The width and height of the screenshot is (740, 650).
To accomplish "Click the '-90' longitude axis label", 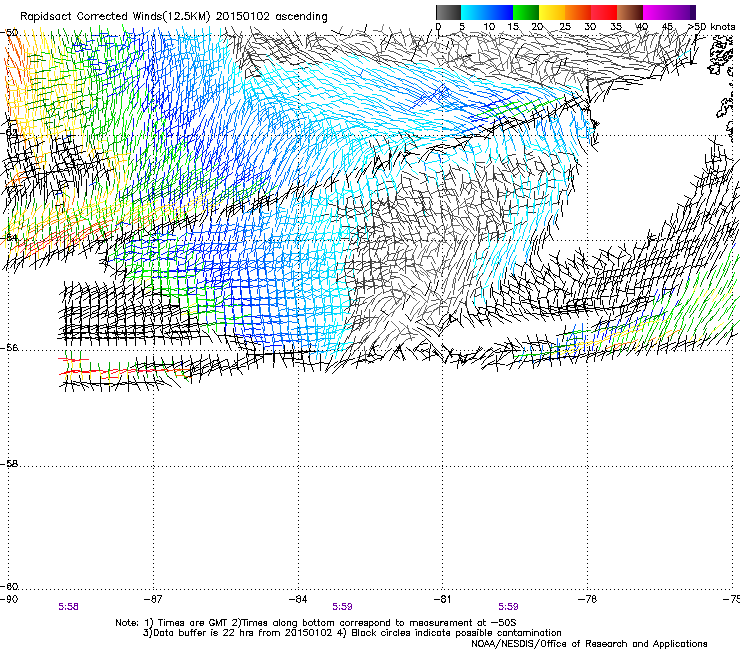I will pos(9,599).
